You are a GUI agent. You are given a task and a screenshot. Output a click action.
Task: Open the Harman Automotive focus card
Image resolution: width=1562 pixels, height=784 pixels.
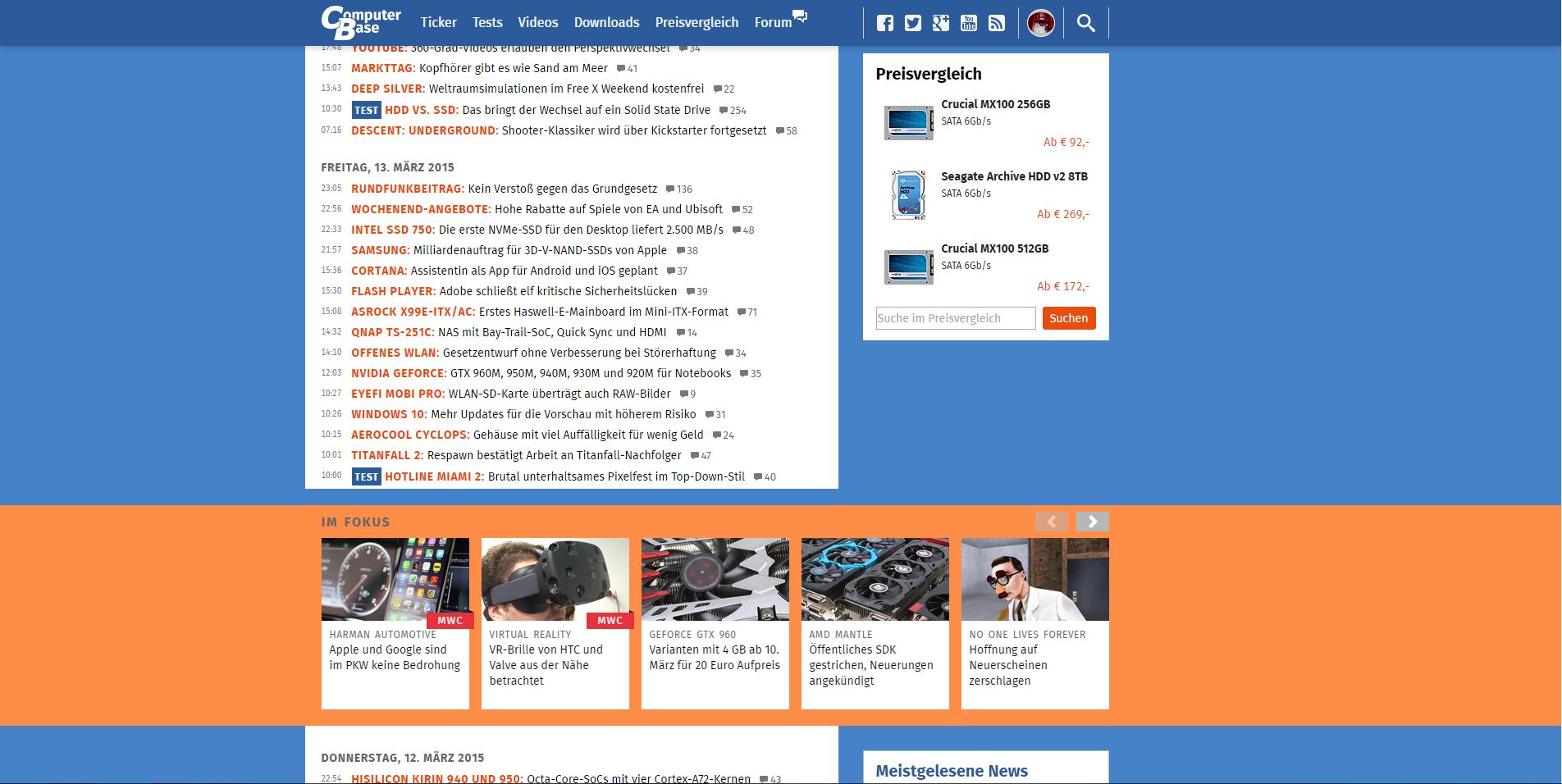point(395,623)
